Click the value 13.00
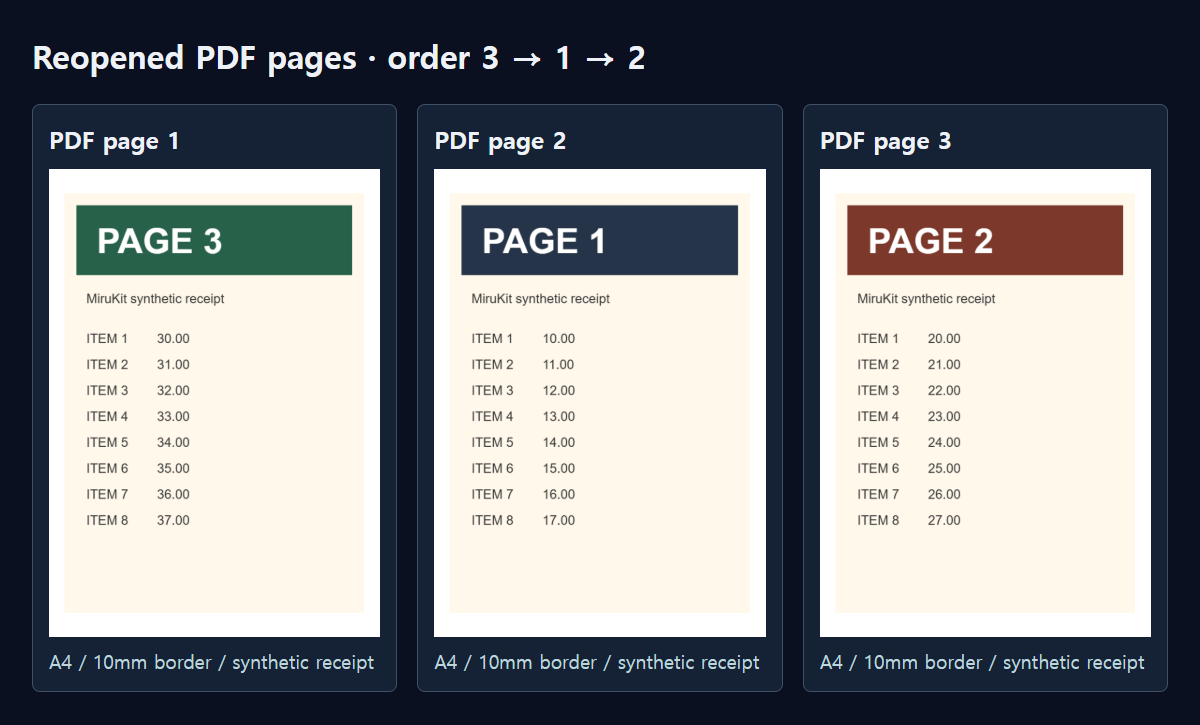Image resolution: width=1200 pixels, height=725 pixels. click(559, 417)
